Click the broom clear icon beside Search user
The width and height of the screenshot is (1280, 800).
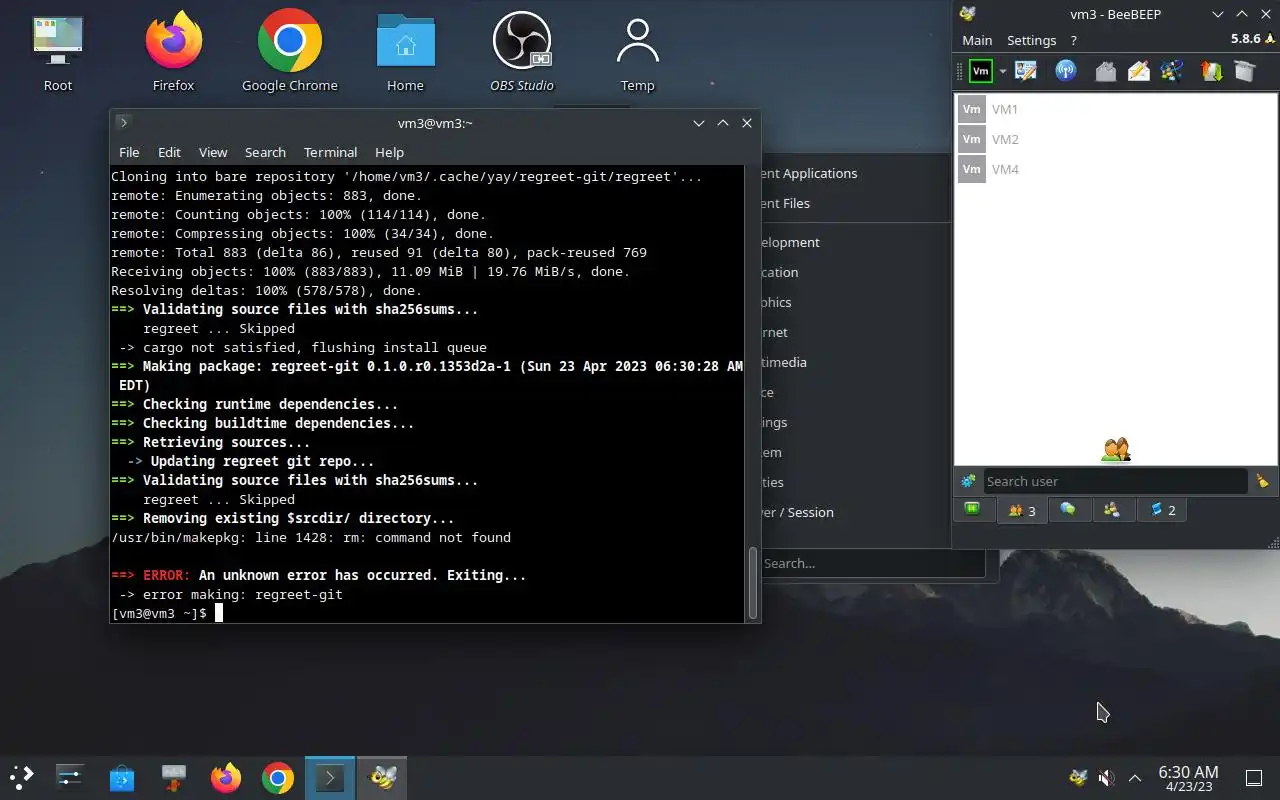pos(1262,481)
